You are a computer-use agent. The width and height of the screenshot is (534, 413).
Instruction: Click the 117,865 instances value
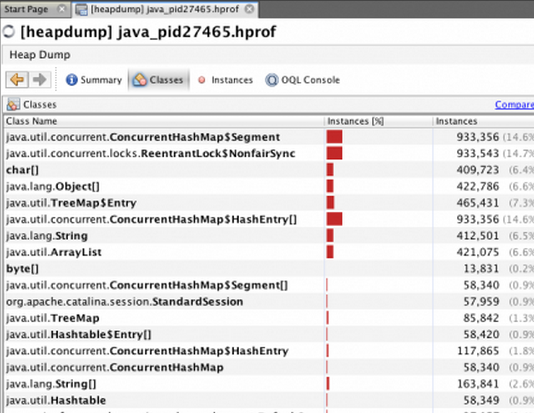477,351
